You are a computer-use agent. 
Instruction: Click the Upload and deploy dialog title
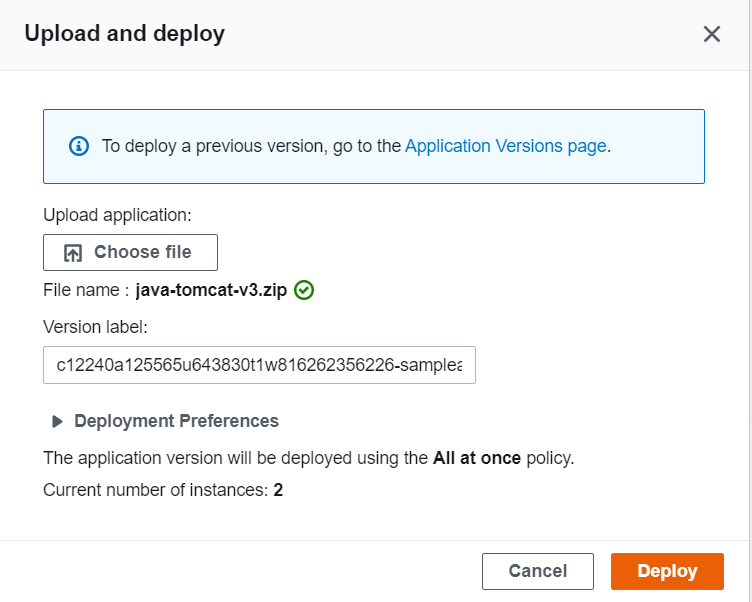point(124,34)
